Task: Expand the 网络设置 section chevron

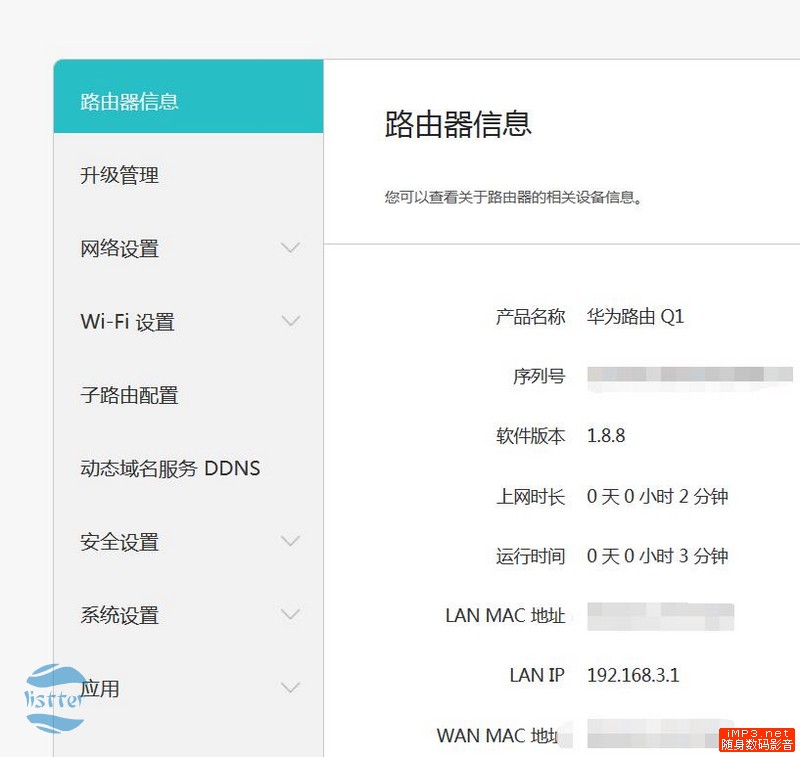Action: [290, 247]
